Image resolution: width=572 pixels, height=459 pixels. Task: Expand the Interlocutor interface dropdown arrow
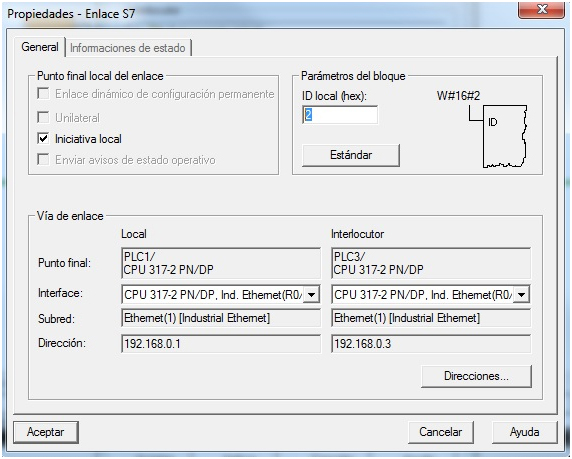click(x=522, y=294)
